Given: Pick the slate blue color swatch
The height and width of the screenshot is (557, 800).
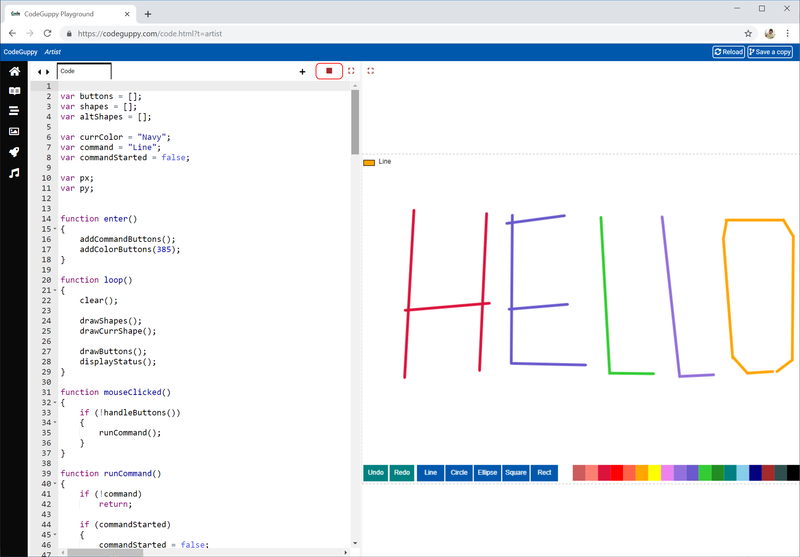Looking at the screenshot, I should coord(692,473).
